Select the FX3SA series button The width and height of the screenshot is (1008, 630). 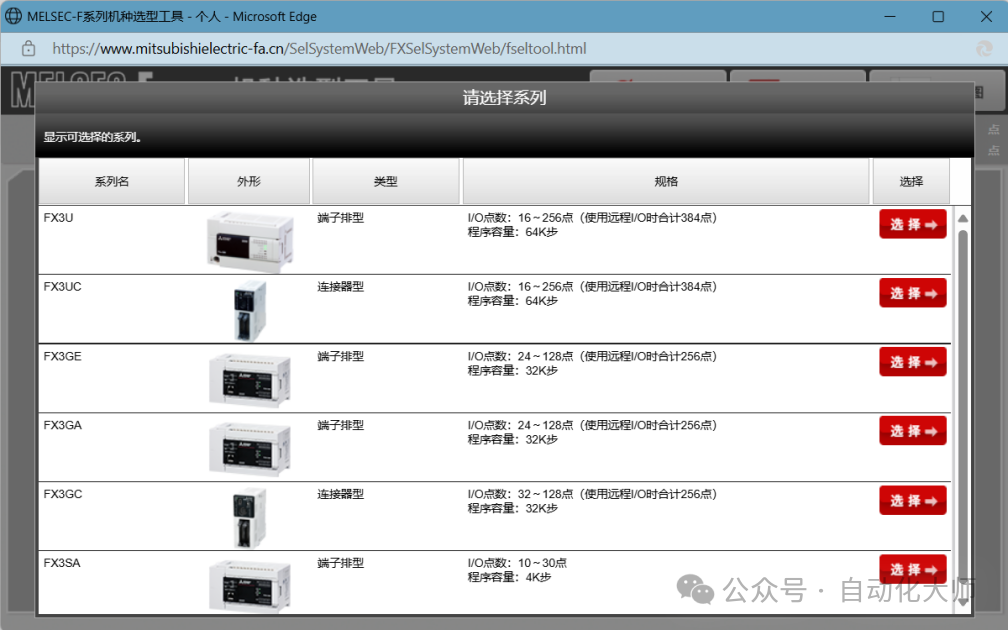(913, 569)
